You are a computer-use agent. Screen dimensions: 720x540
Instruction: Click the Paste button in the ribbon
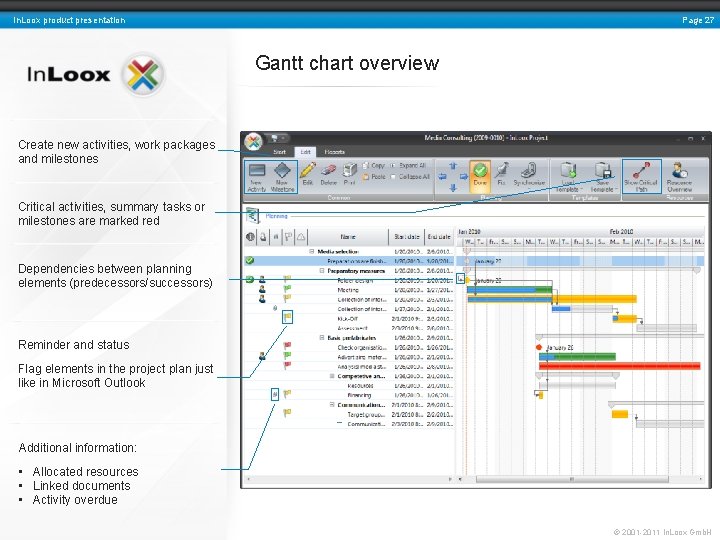pyautogui.click(x=374, y=176)
